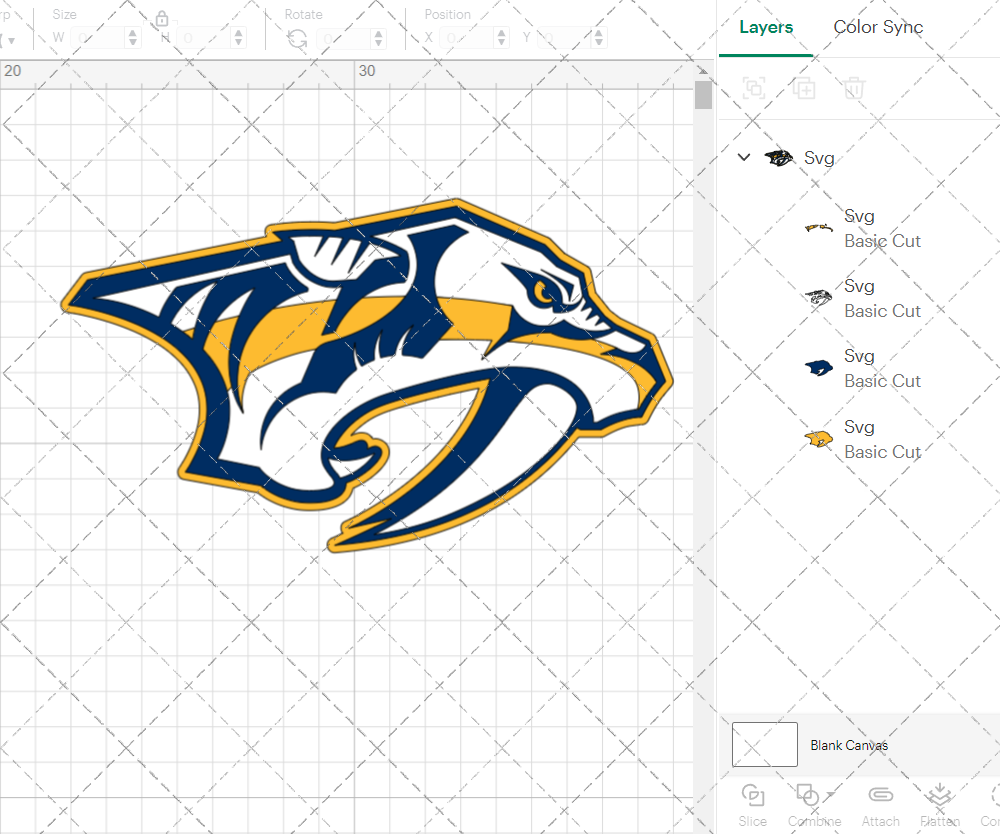The height and width of the screenshot is (834, 1000).
Task: Switch to the Layers tab
Action: tap(766, 27)
